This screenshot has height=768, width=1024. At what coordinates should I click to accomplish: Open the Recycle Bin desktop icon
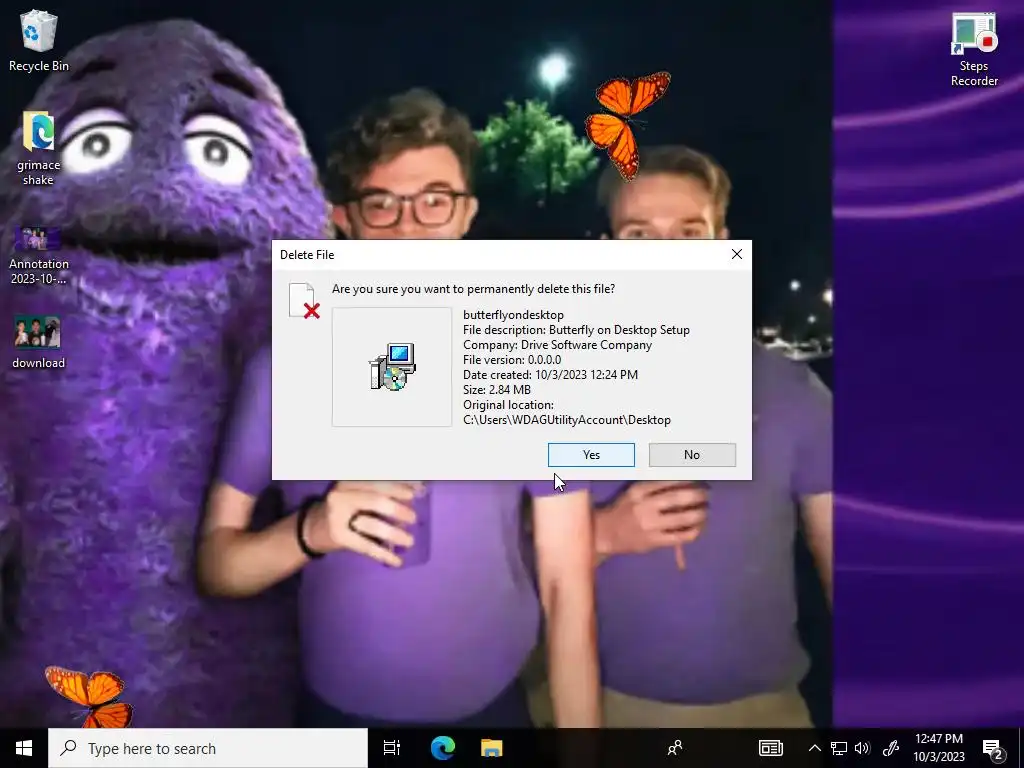click(x=39, y=40)
